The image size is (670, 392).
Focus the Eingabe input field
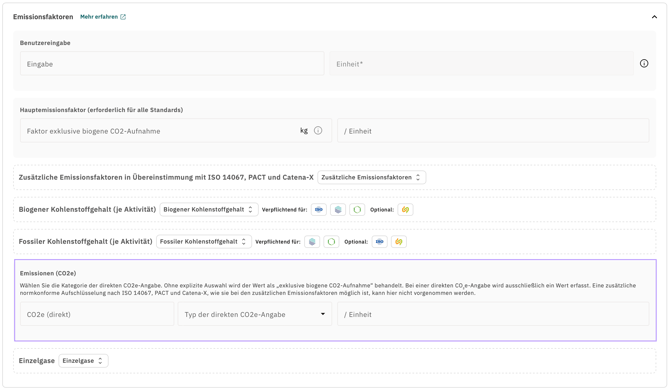pos(172,64)
